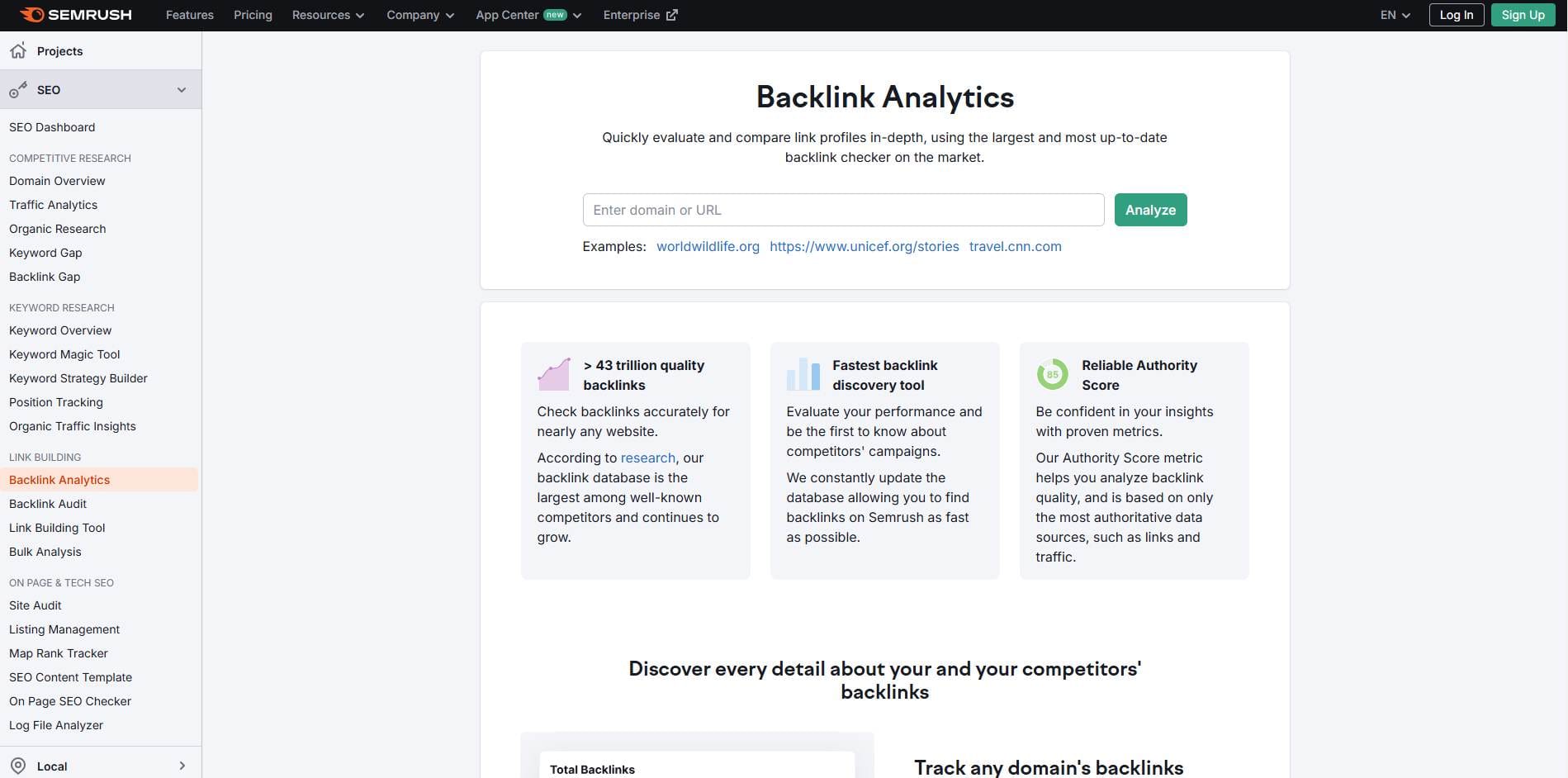1568x778 pixels.
Task: Open the Enterprise menu item
Action: (x=640, y=15)
